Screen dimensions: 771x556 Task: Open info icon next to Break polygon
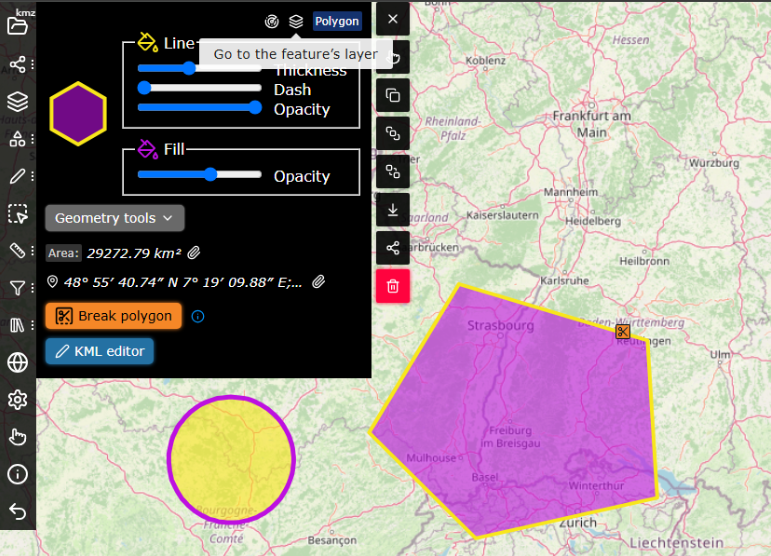(x=198, y=316)
